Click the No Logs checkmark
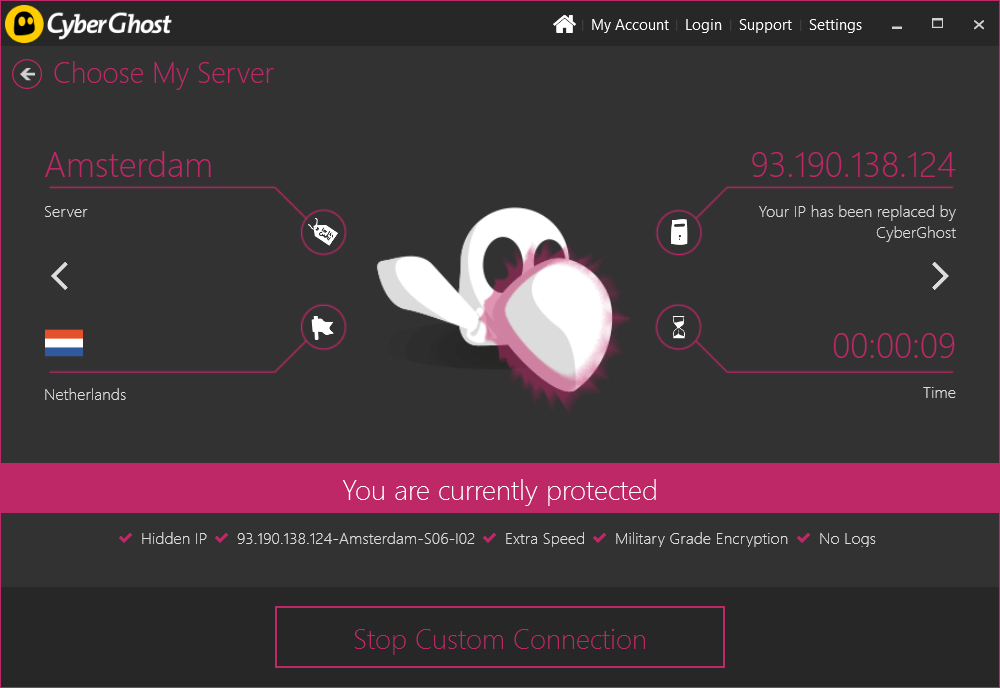 coord(804,538)
